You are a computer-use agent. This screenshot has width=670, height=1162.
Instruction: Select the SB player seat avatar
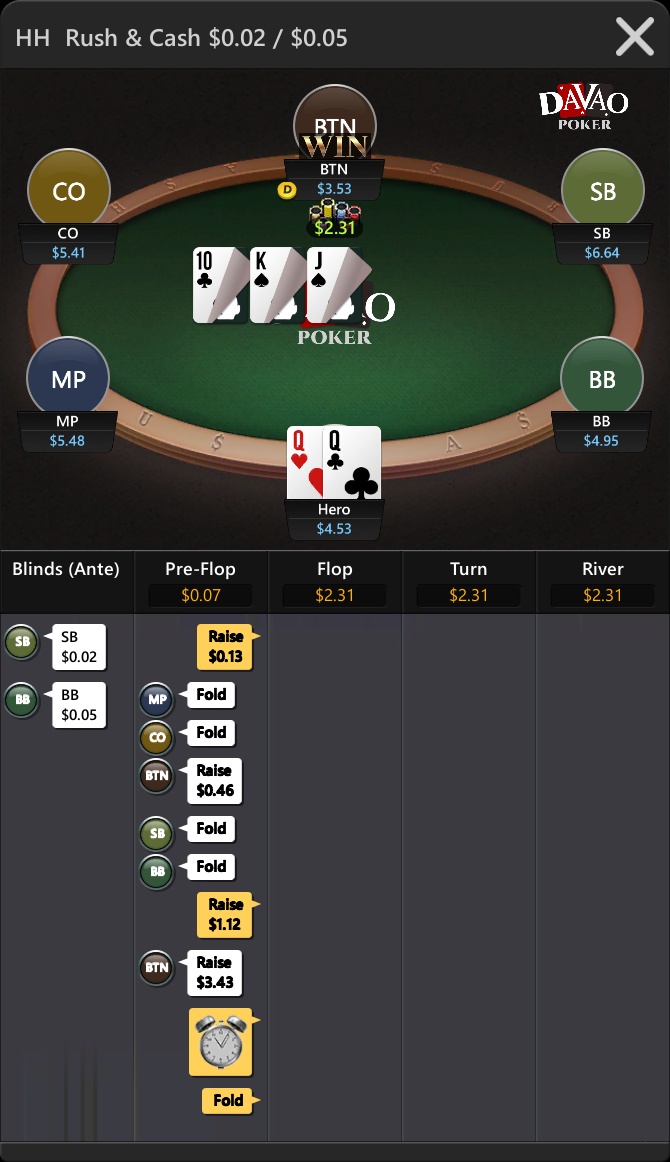click(x=603, y=190)
